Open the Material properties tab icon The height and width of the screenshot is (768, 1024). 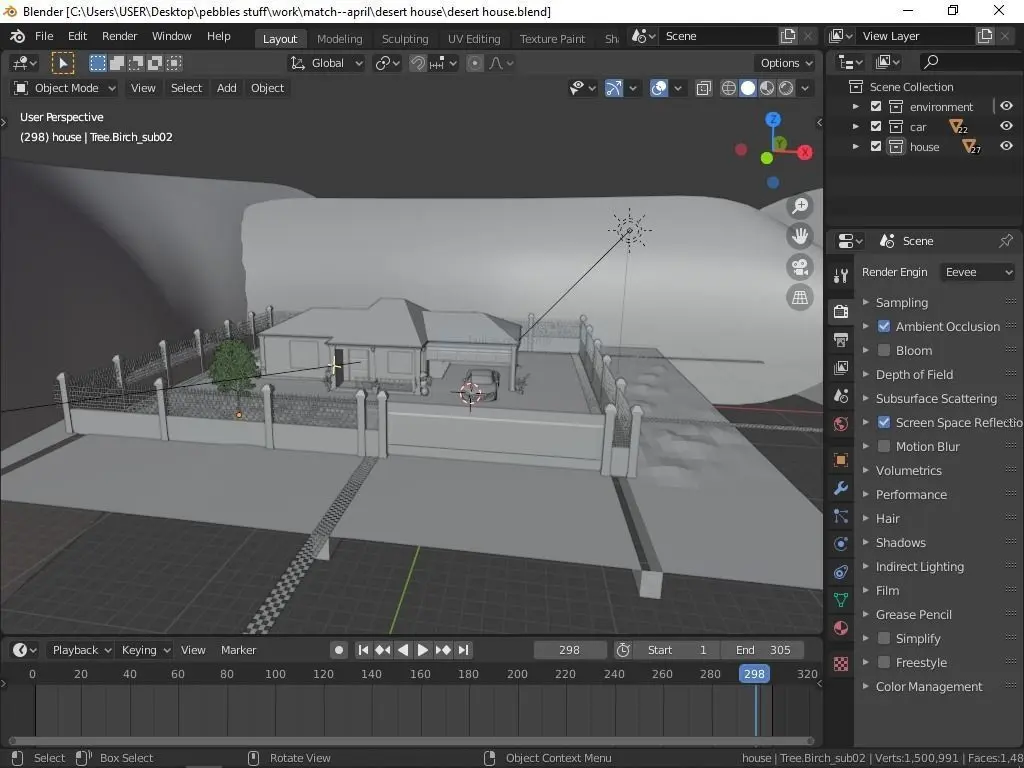point(841,628)
